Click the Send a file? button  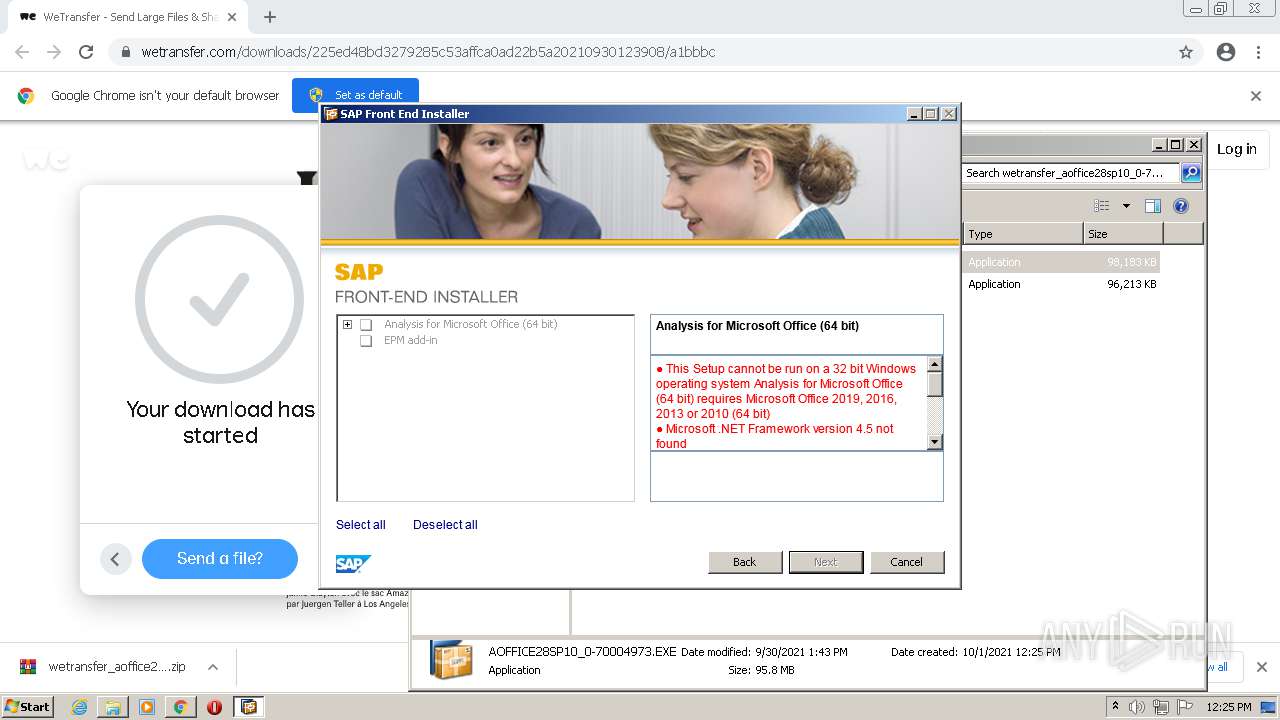(220, 559)
